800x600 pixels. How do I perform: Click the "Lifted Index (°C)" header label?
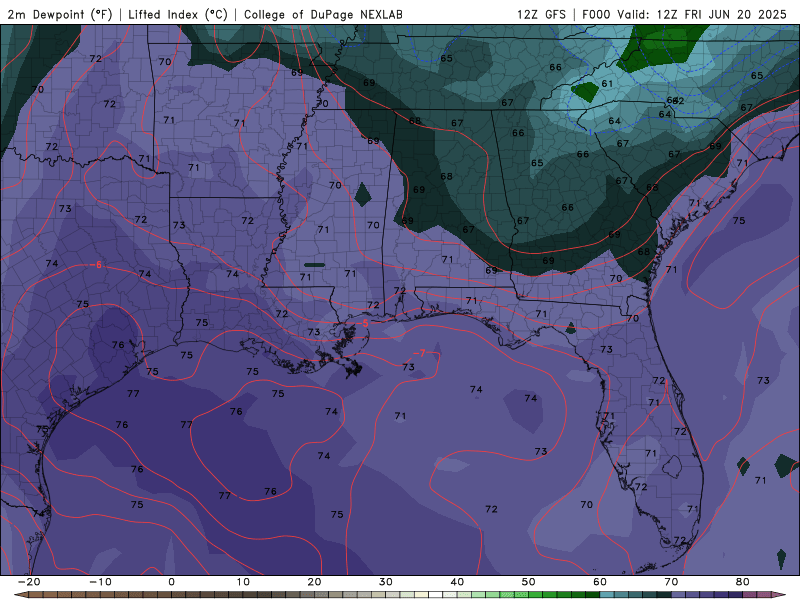click(x=178, y=14)
